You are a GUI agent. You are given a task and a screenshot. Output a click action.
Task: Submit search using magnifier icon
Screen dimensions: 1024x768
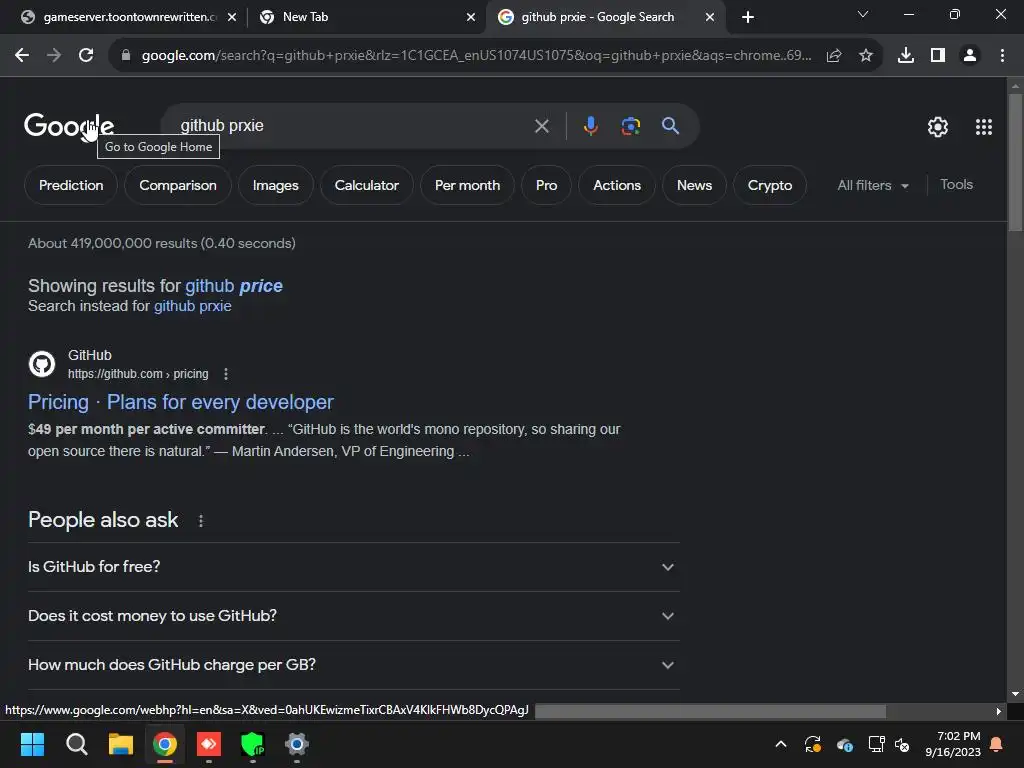pos(671,126)
